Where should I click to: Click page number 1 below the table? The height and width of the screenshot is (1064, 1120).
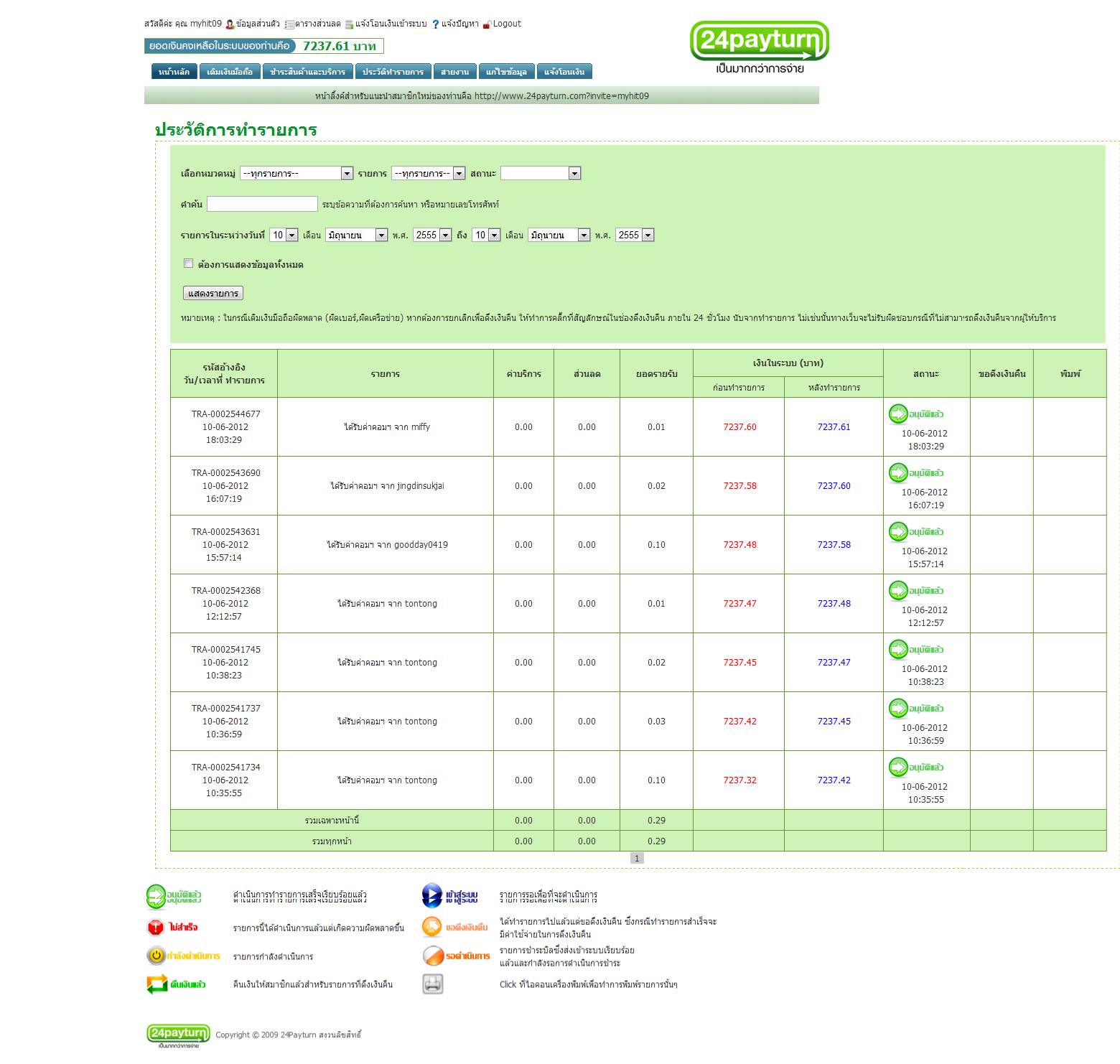click(x=637, y=858)
